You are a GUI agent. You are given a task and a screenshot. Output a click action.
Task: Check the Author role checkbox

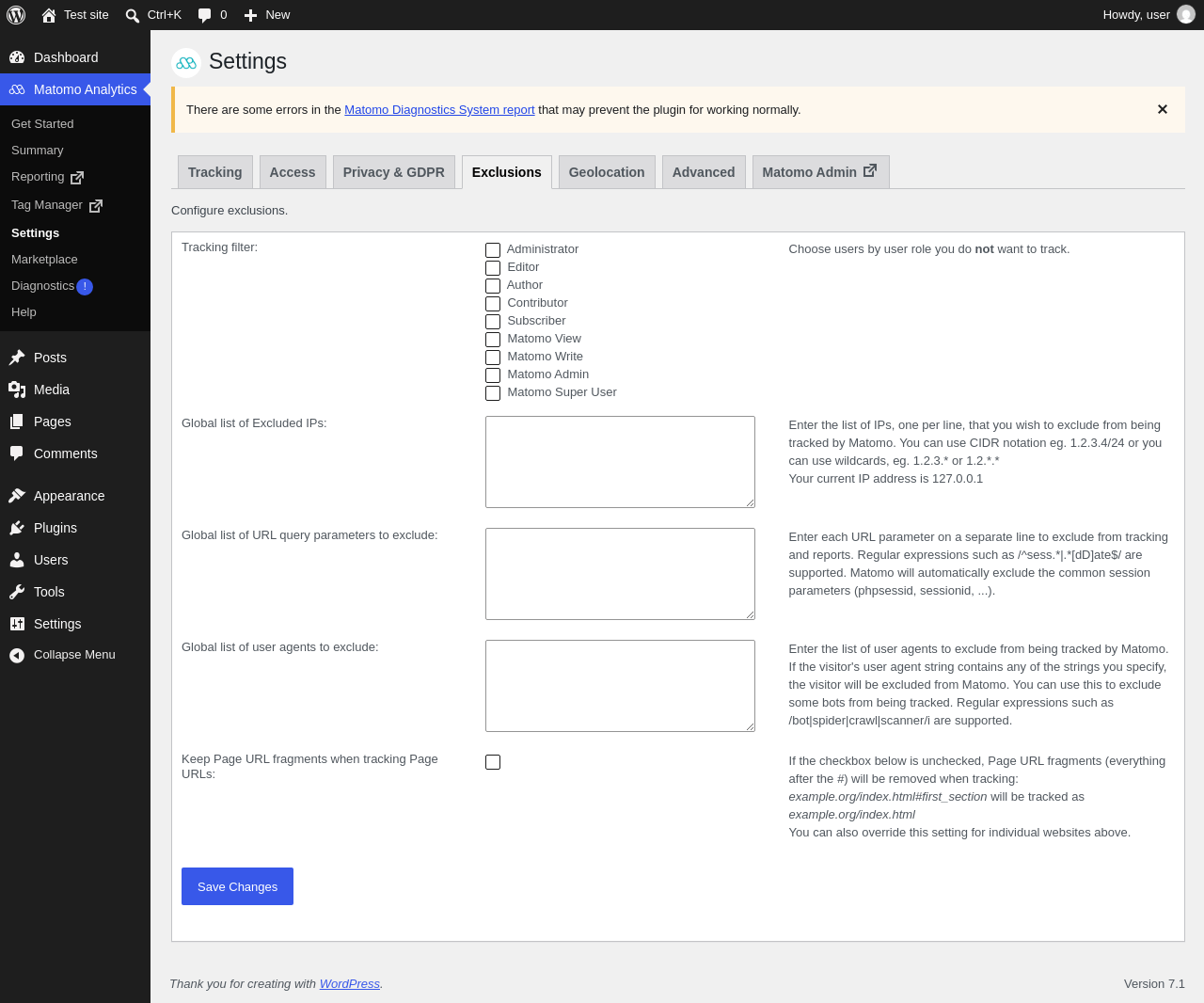(493, 286)
